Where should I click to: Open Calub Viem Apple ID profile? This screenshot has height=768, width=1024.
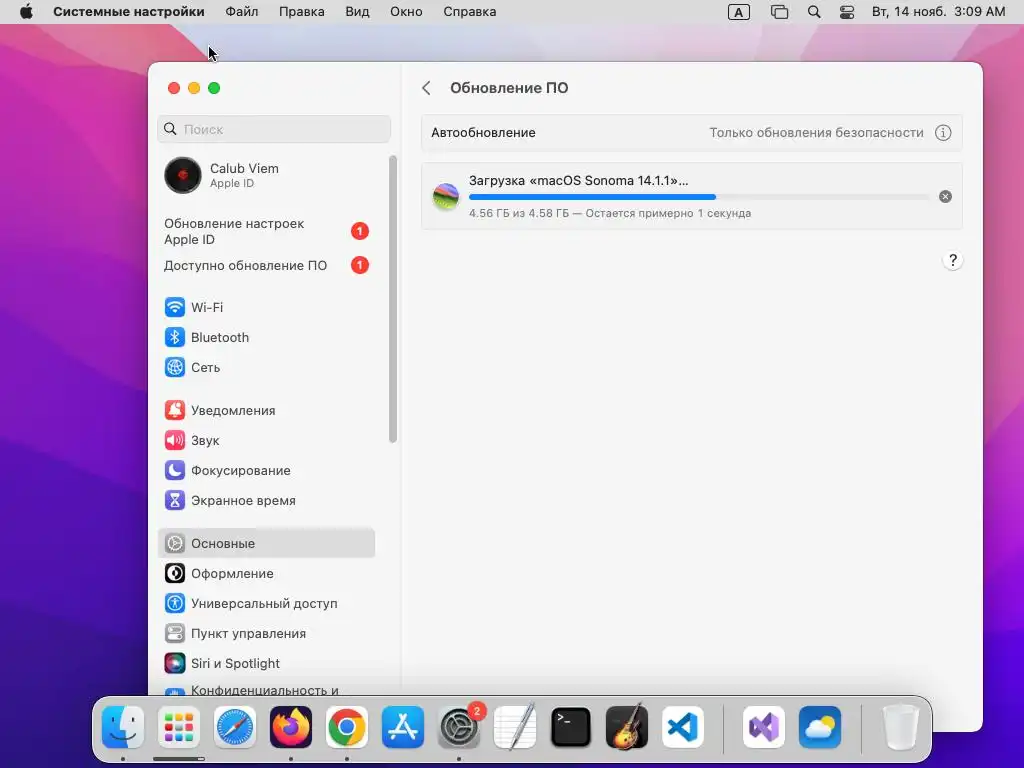click(266, 176)
